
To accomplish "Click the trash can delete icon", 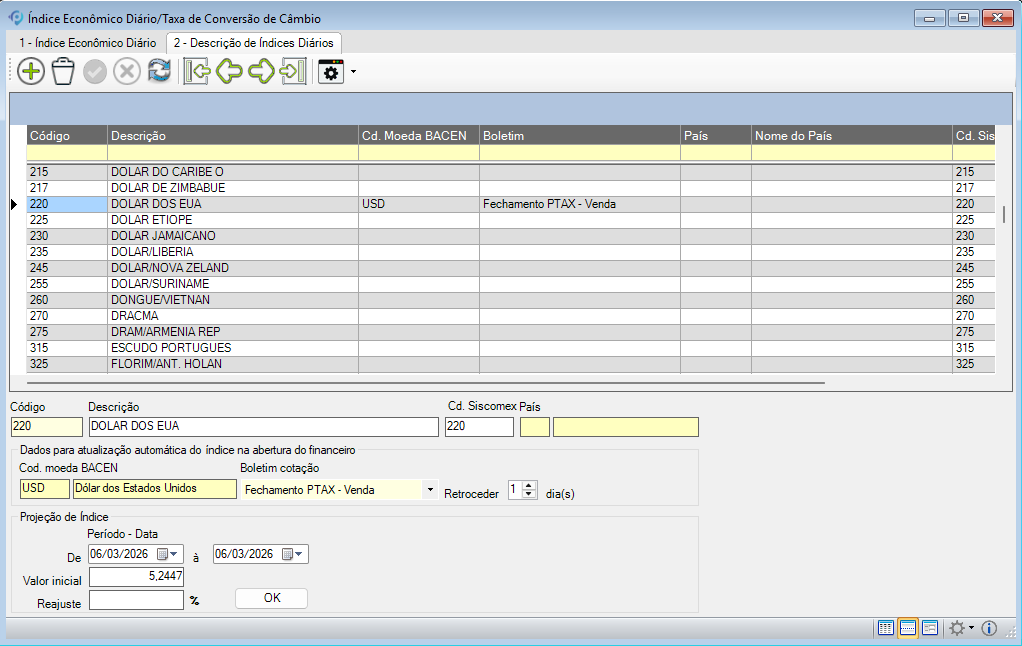I will [63, 72].
